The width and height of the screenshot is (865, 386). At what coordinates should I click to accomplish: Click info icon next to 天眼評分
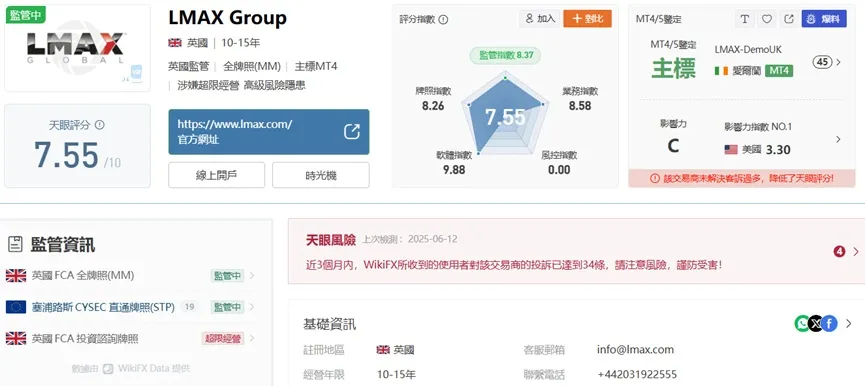(99, 125)
